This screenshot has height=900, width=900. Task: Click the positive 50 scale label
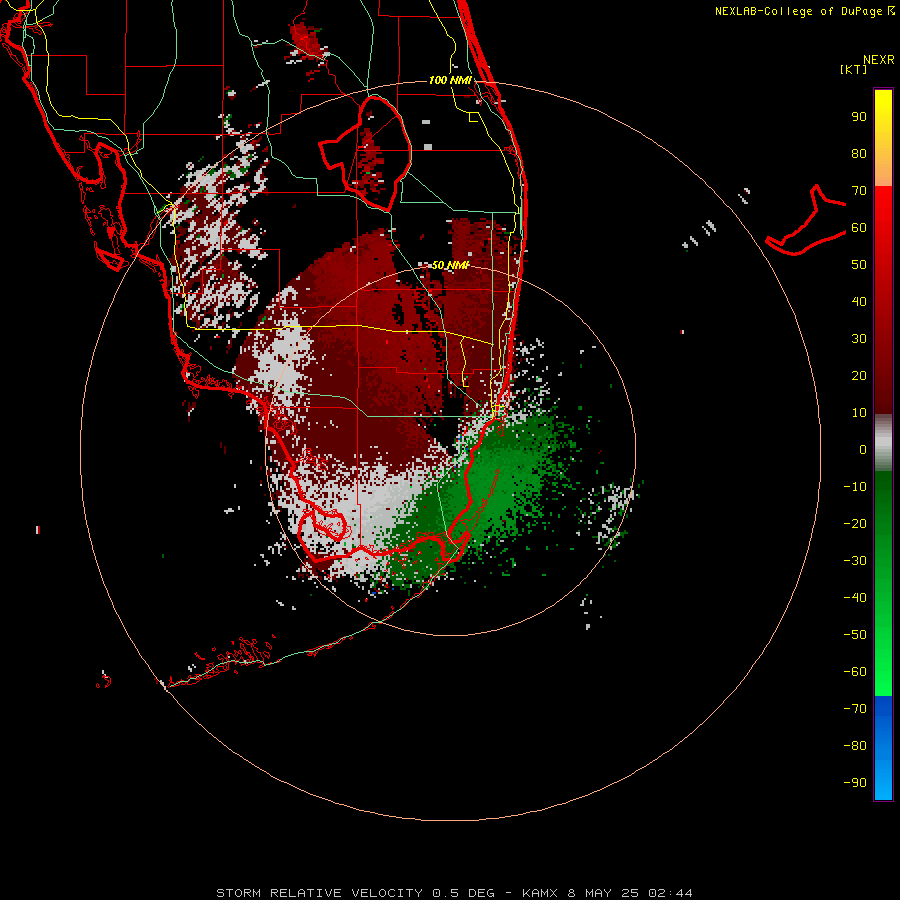coord(859,265)
